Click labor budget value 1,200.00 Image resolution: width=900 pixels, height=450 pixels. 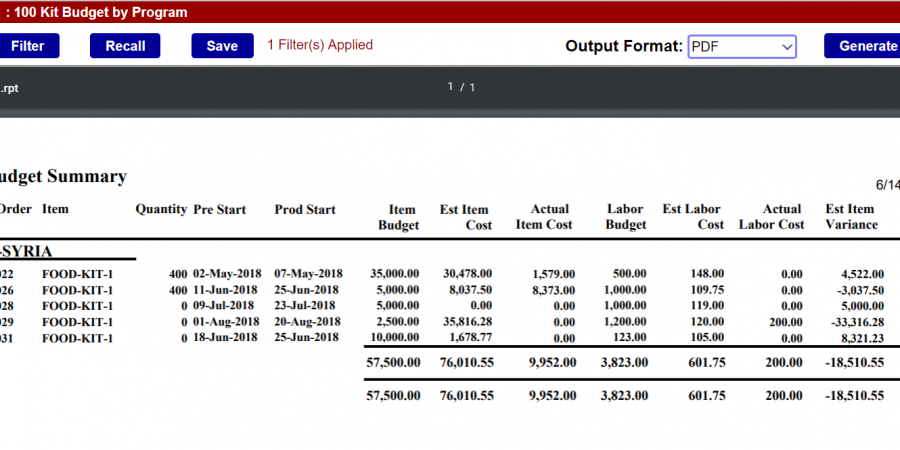[x=625, y=321]
